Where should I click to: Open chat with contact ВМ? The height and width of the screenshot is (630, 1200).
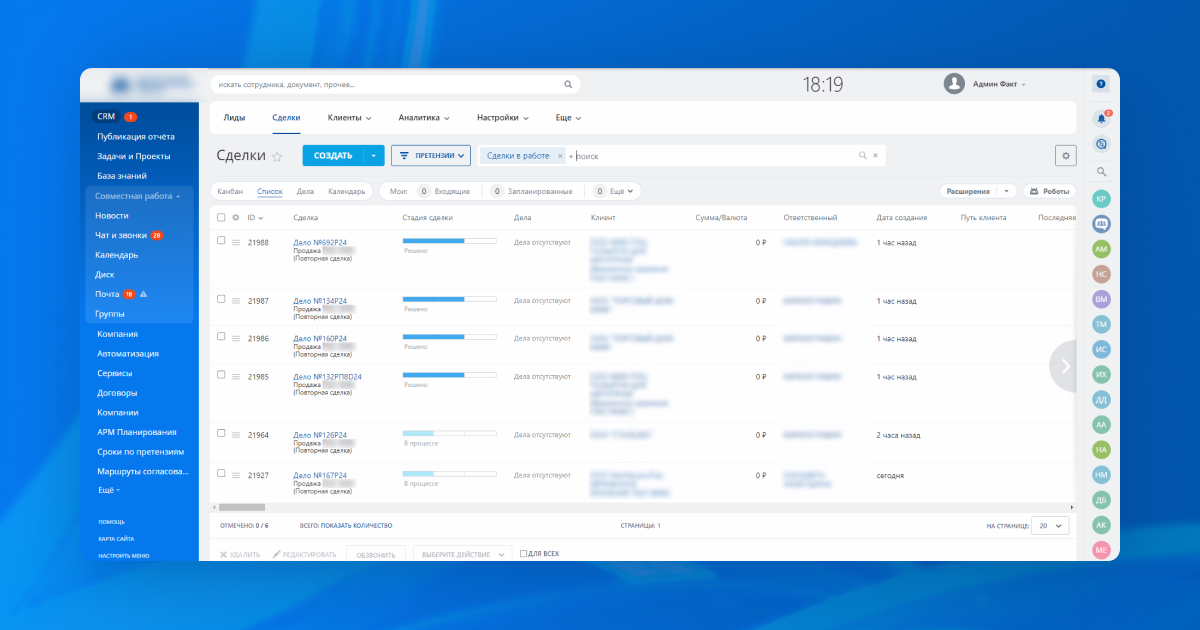pos(1101,299)
